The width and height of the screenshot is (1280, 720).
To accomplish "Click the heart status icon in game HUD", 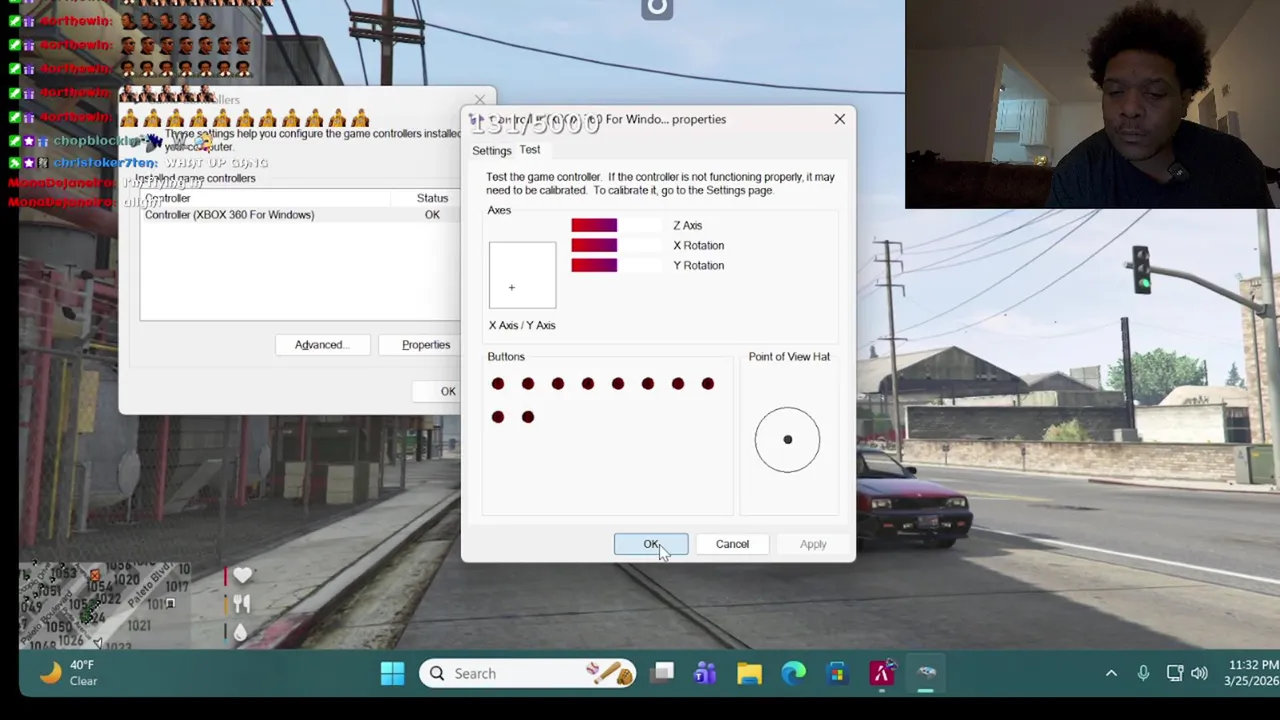I will [x=242, y=575].
